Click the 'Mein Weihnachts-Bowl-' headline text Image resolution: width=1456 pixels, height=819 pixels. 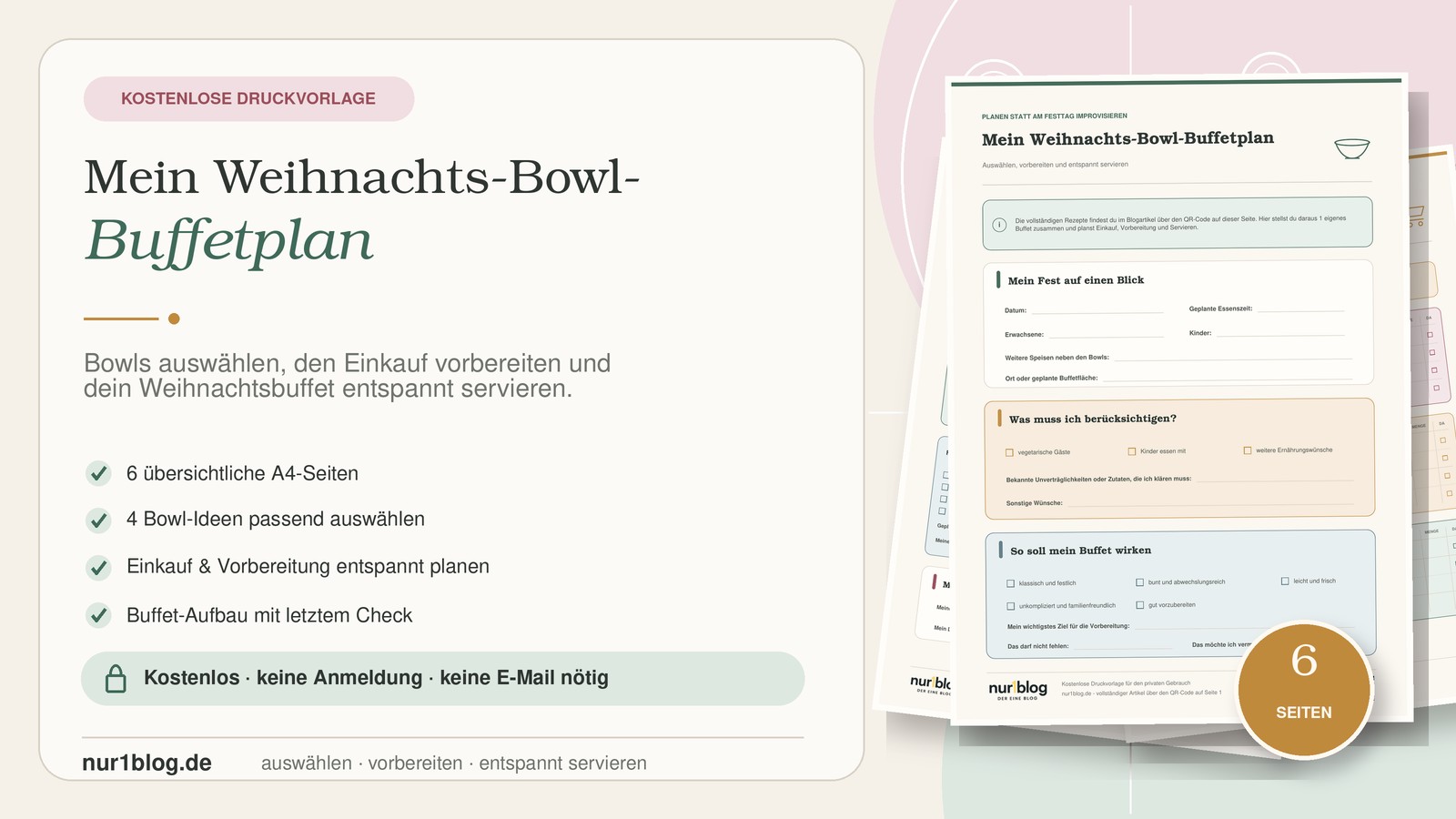point(362,177)
